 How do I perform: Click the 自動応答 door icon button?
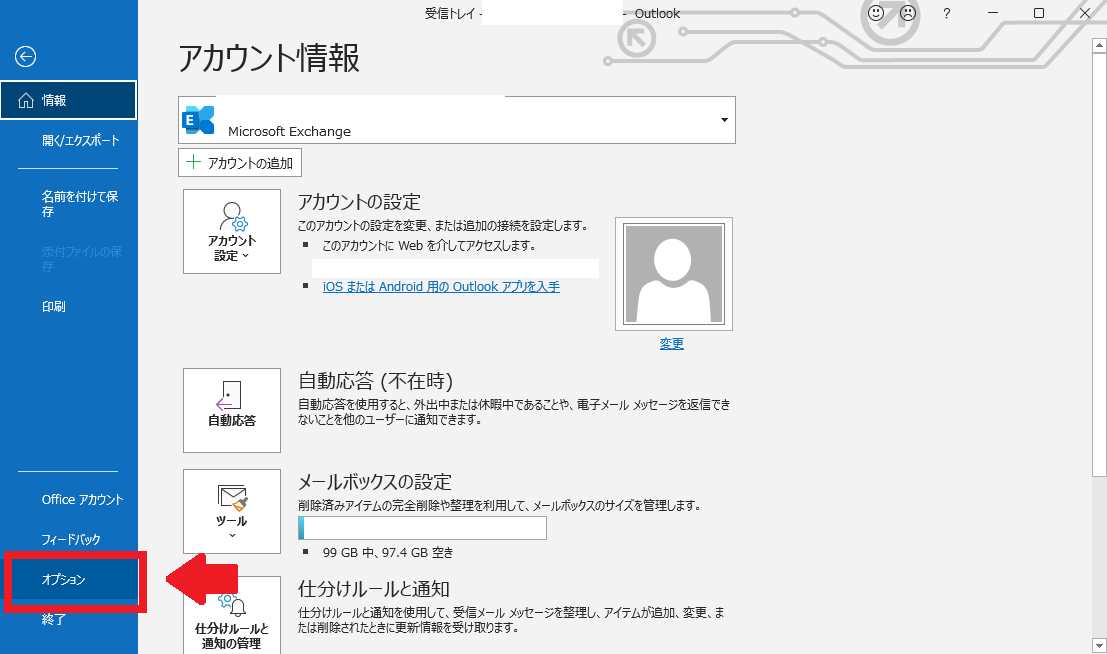[232, 409]
